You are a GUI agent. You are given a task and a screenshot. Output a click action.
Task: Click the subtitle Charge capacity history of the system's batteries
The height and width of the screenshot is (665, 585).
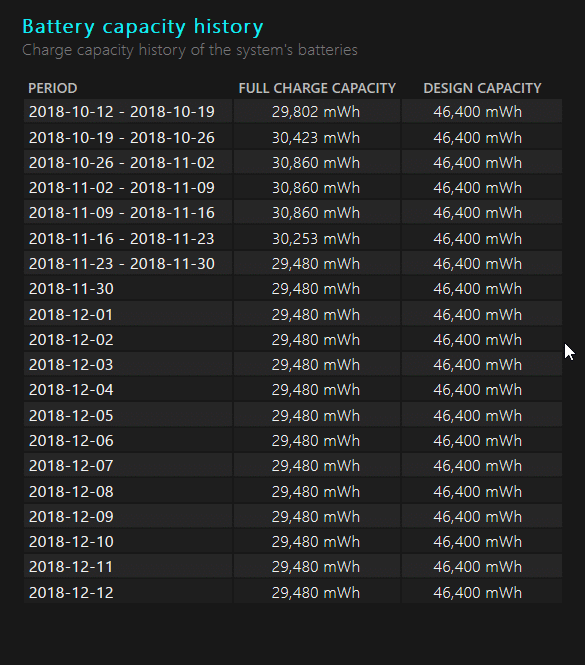pyautogui.click(x=190, y=50)
